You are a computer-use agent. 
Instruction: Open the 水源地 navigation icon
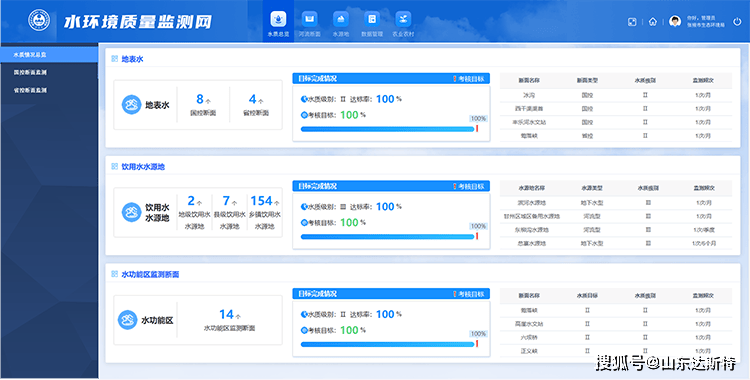pyautogui.click(x=341, y=19)
